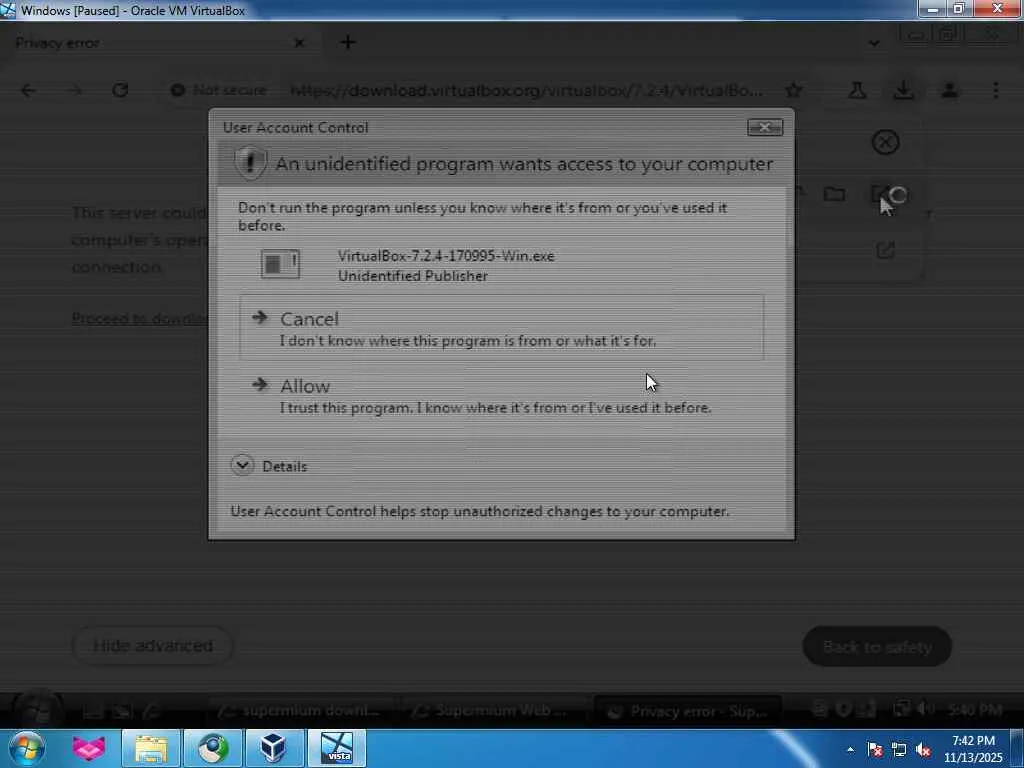Click the guest taskbar volume icon

pyautogui.click(x=925, y=709)
